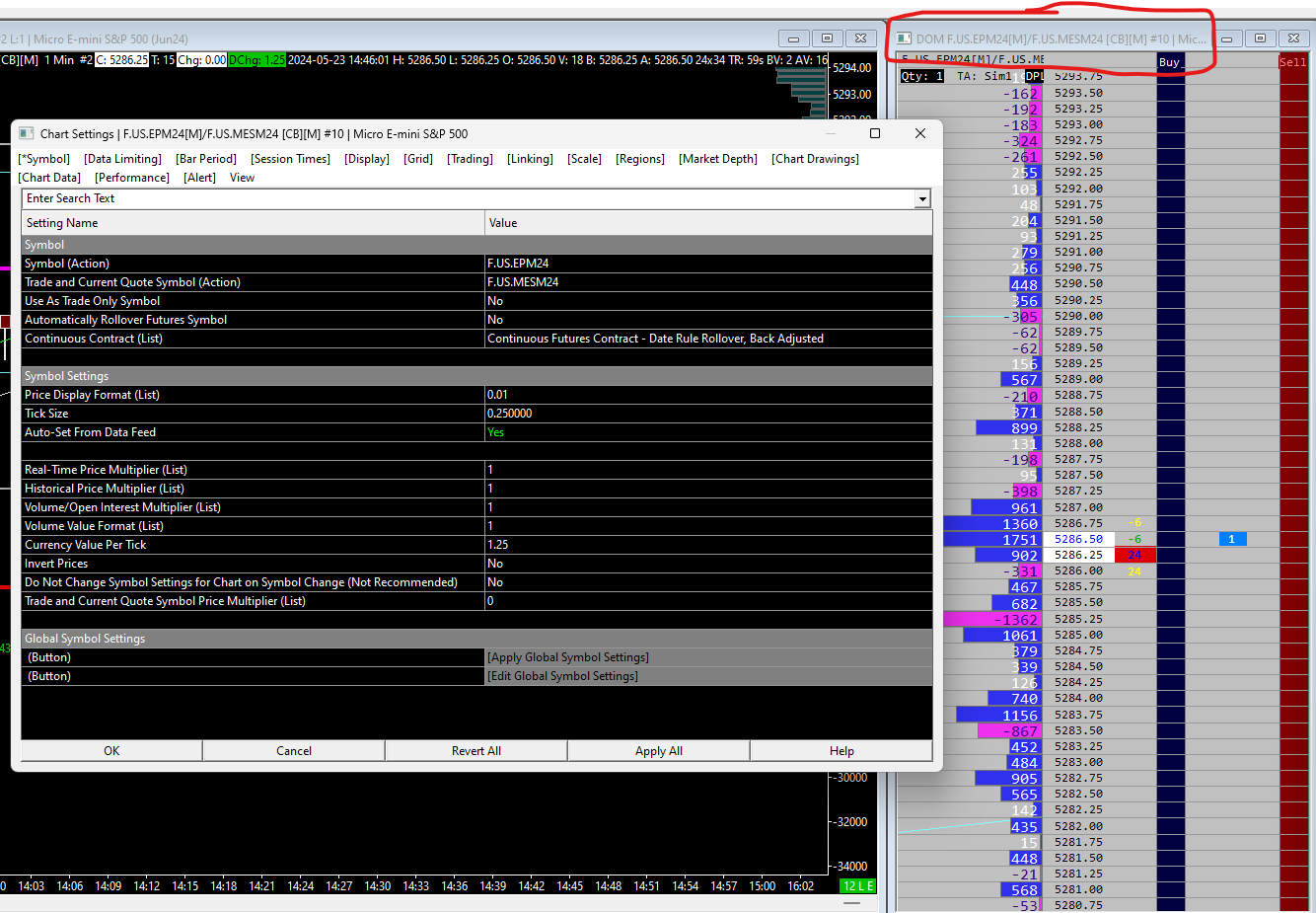Select Trade and Current Quote Symbol value F.US.MESM24
The height and width of the screenshot is (913, 1316).
click(708, 282)
